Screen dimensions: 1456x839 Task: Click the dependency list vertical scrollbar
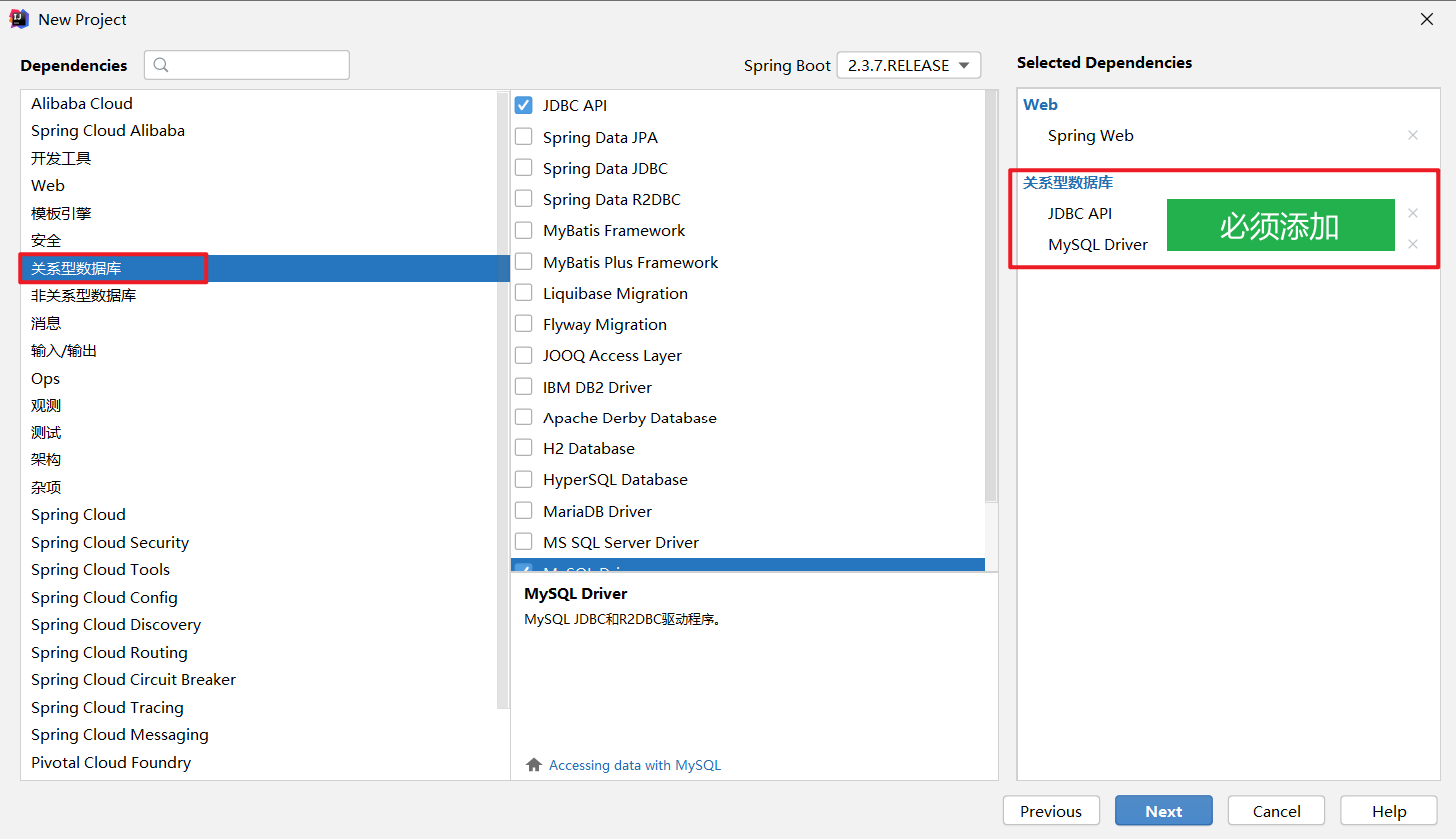[991, 296]
